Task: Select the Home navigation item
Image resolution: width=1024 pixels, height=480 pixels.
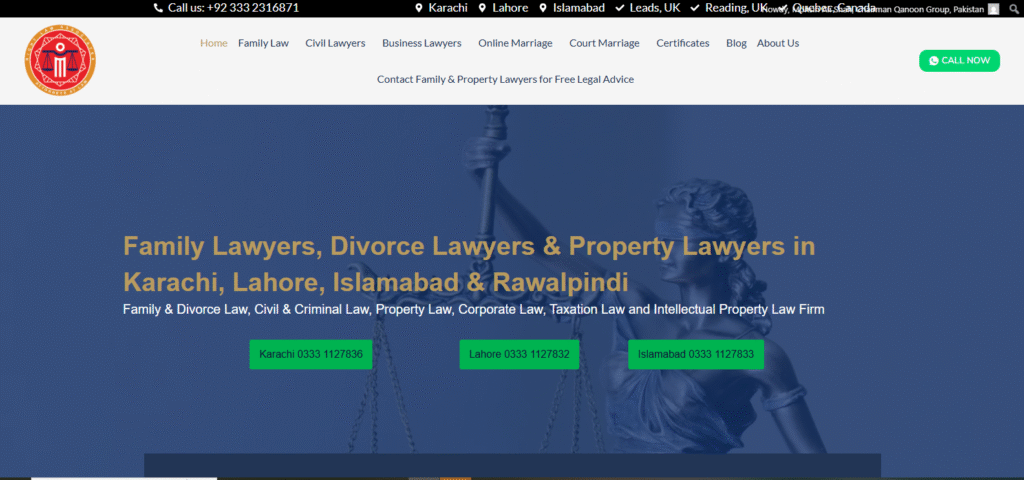Action: [x=214, y=43]
